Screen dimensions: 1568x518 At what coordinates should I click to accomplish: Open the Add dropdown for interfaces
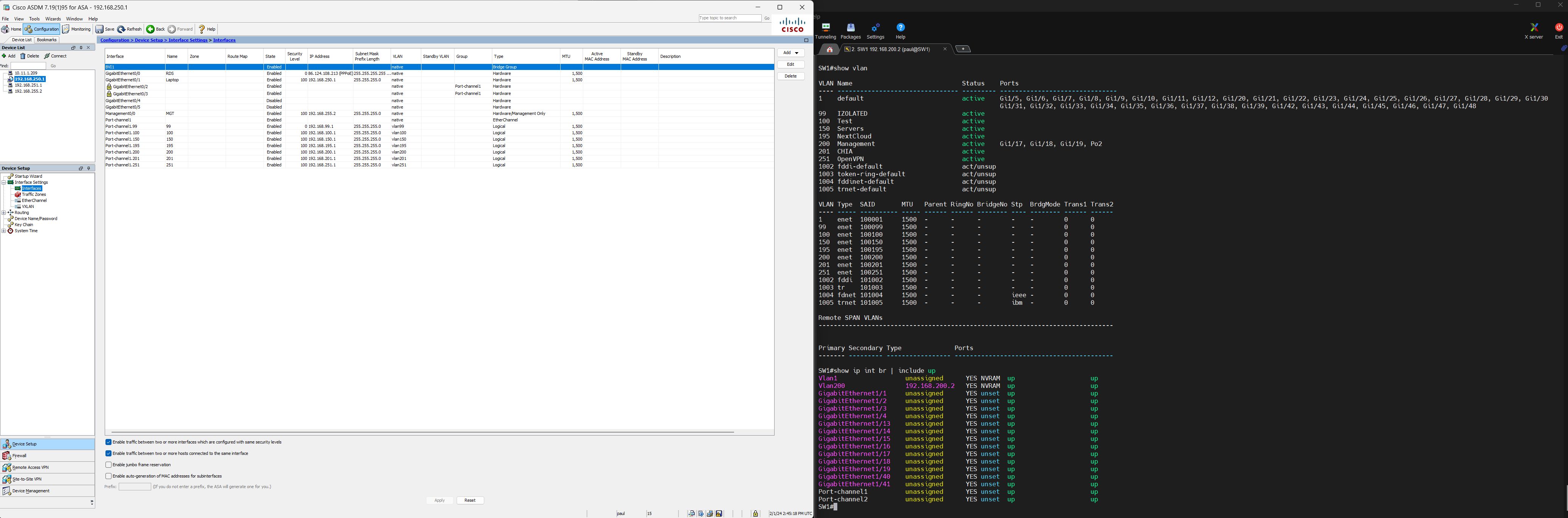[x=791, y=53]
